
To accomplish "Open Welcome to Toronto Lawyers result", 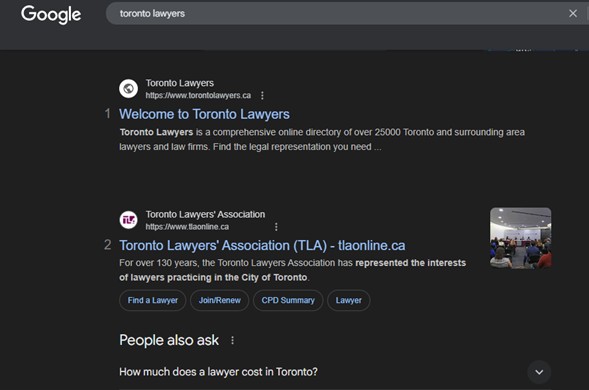I will tap(204, 114).
